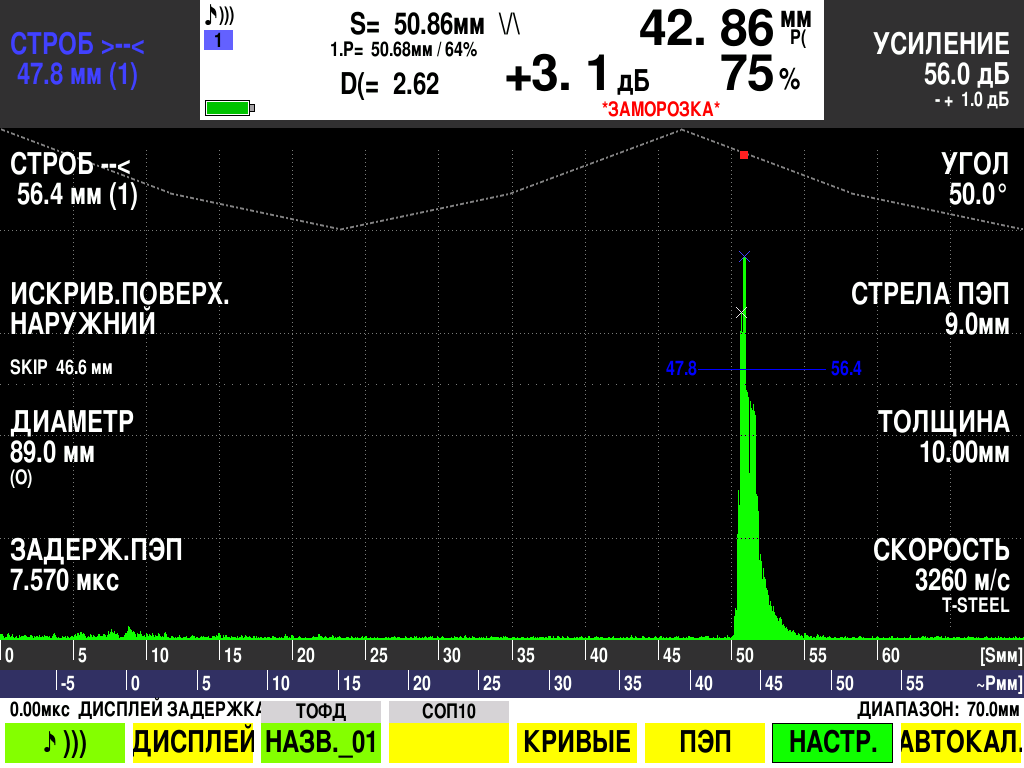Click the blue channel 1 badge

click(218, 41)
